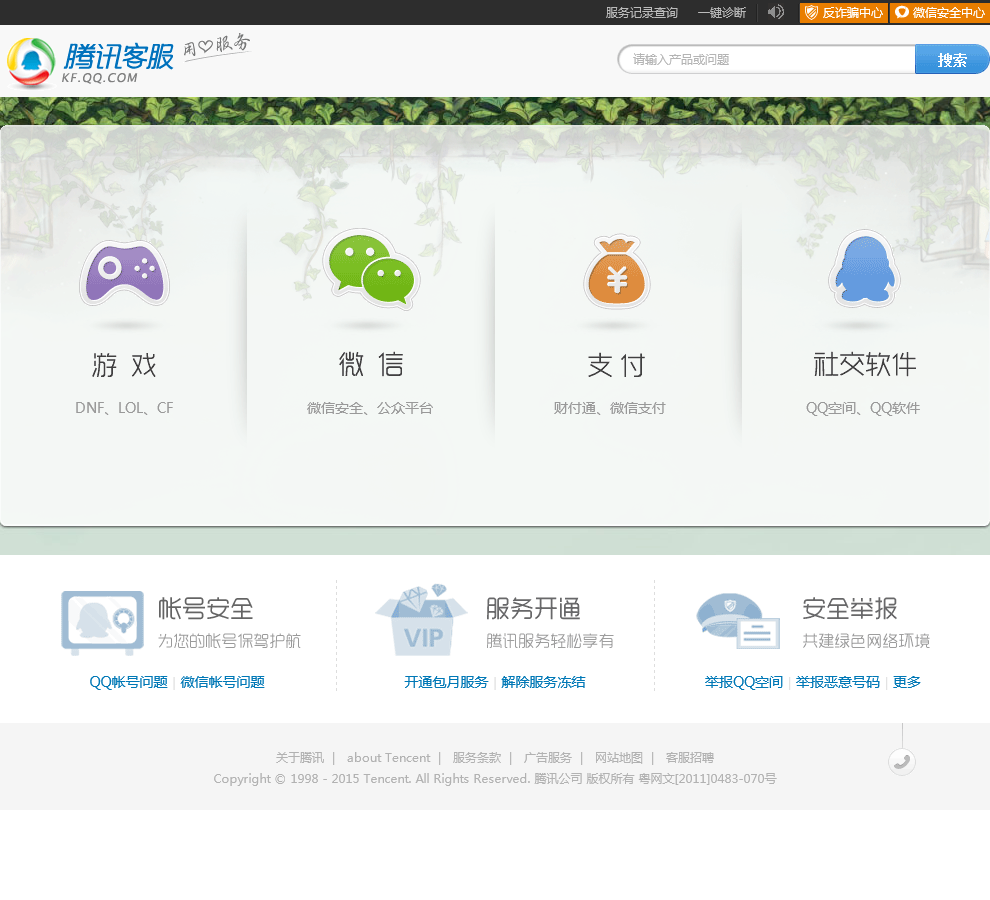The width and height of the screenshot is (990, 900).
Task: Click the orange 反诈骗中心 button
Action: tap(843, 13)
